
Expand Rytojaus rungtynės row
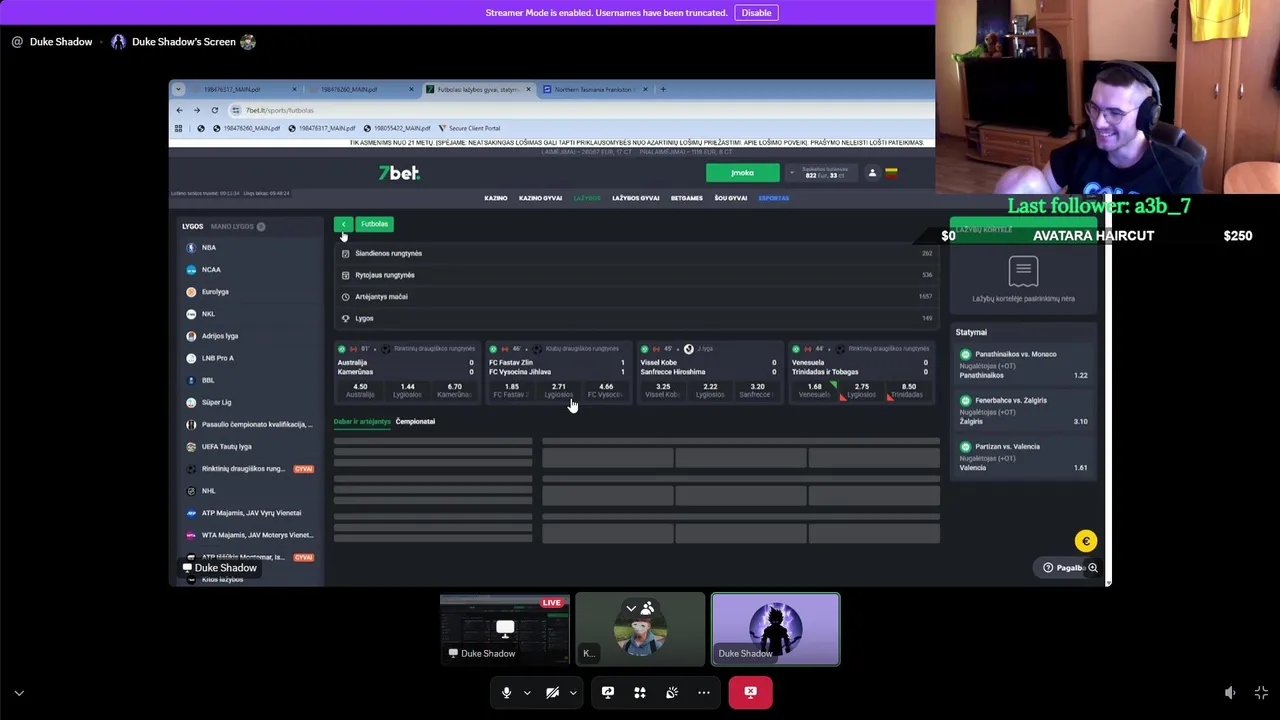point(636,275)
